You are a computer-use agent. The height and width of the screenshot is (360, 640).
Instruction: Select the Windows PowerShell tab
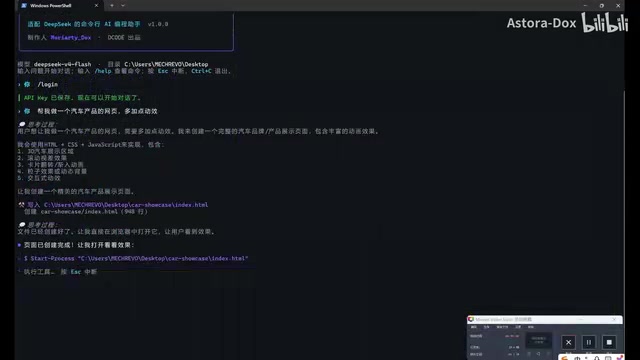(60, 6)
